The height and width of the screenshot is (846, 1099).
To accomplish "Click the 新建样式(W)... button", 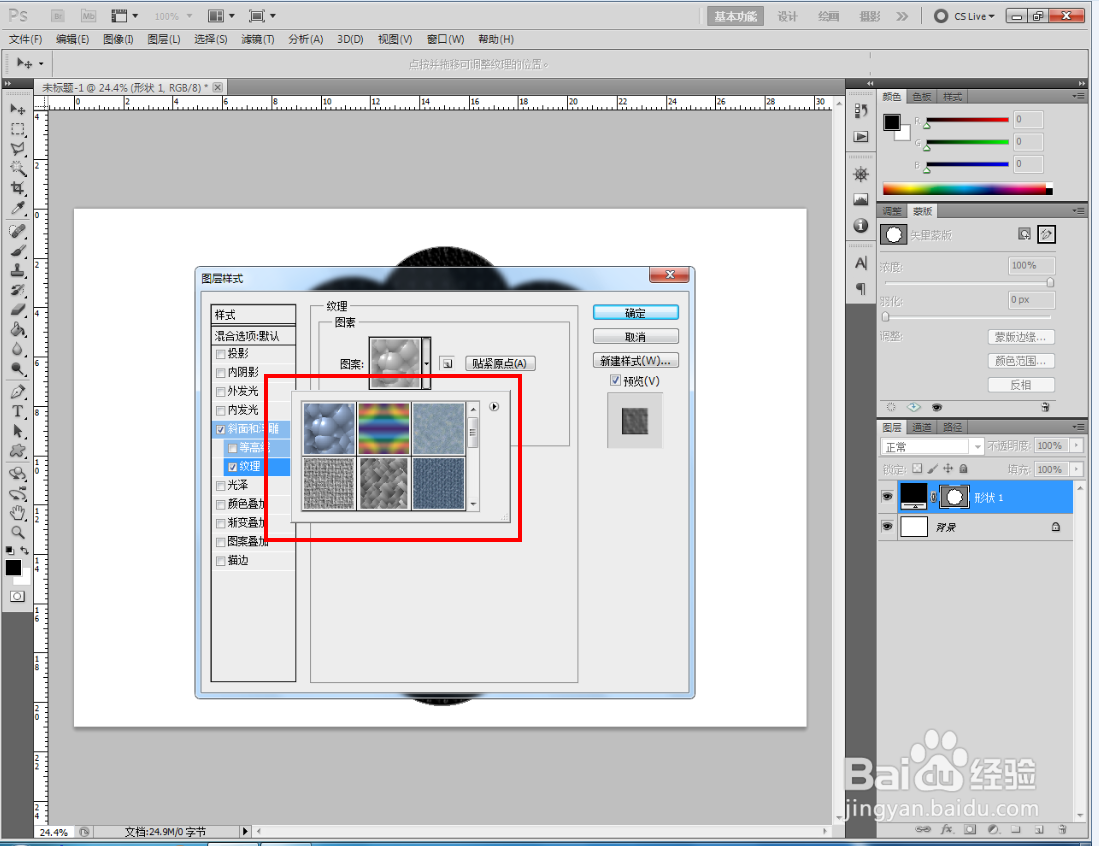I will (636, 360).
